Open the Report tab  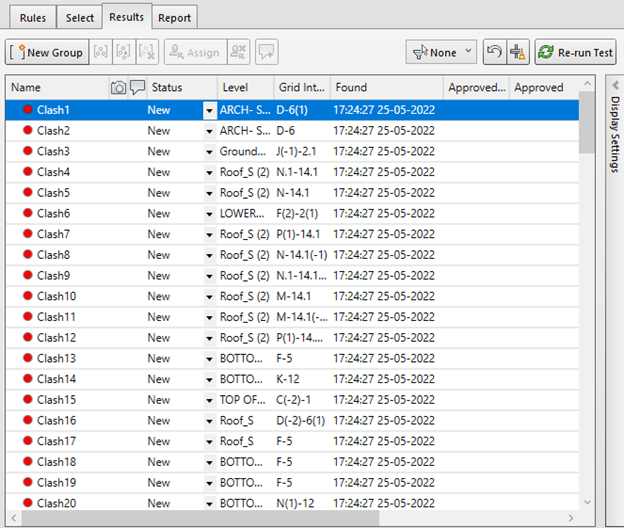point(174,17)
